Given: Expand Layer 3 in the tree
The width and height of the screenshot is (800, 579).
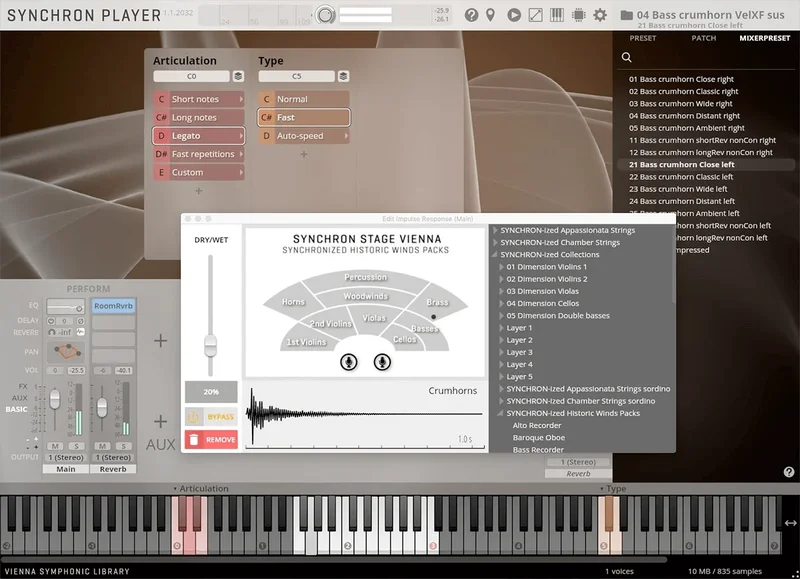Looking at the screenshot, I should click(501, 353).
